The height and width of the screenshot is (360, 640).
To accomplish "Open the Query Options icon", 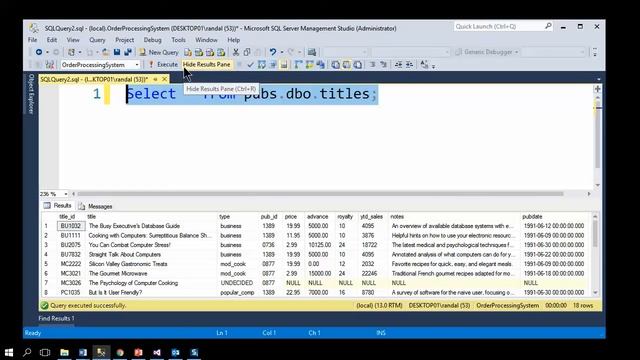I will pos(273,64).
